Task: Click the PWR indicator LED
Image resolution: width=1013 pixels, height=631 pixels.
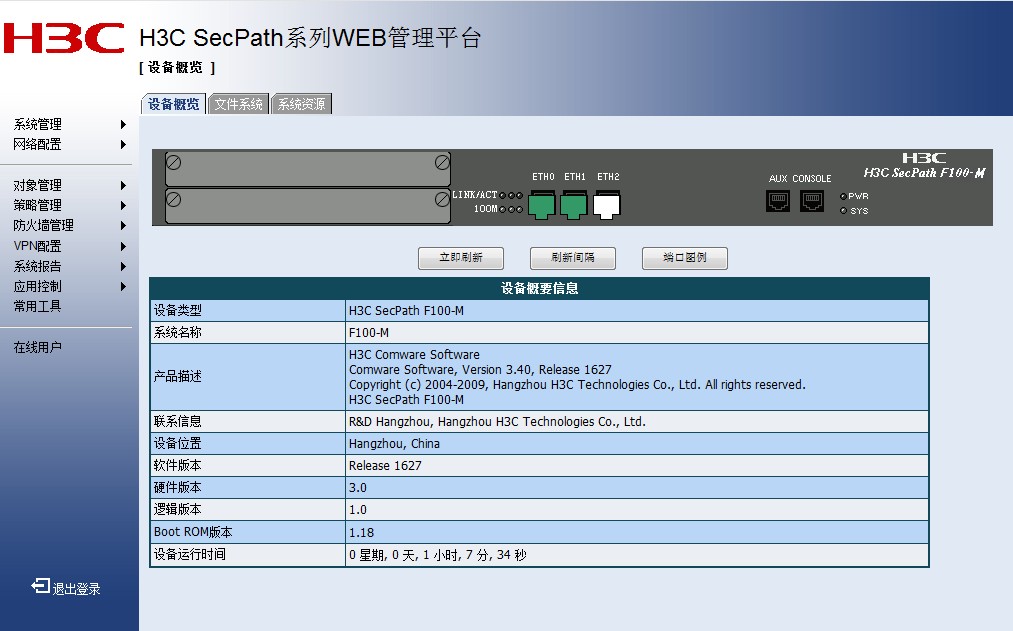Action: [x=843, y=196]
